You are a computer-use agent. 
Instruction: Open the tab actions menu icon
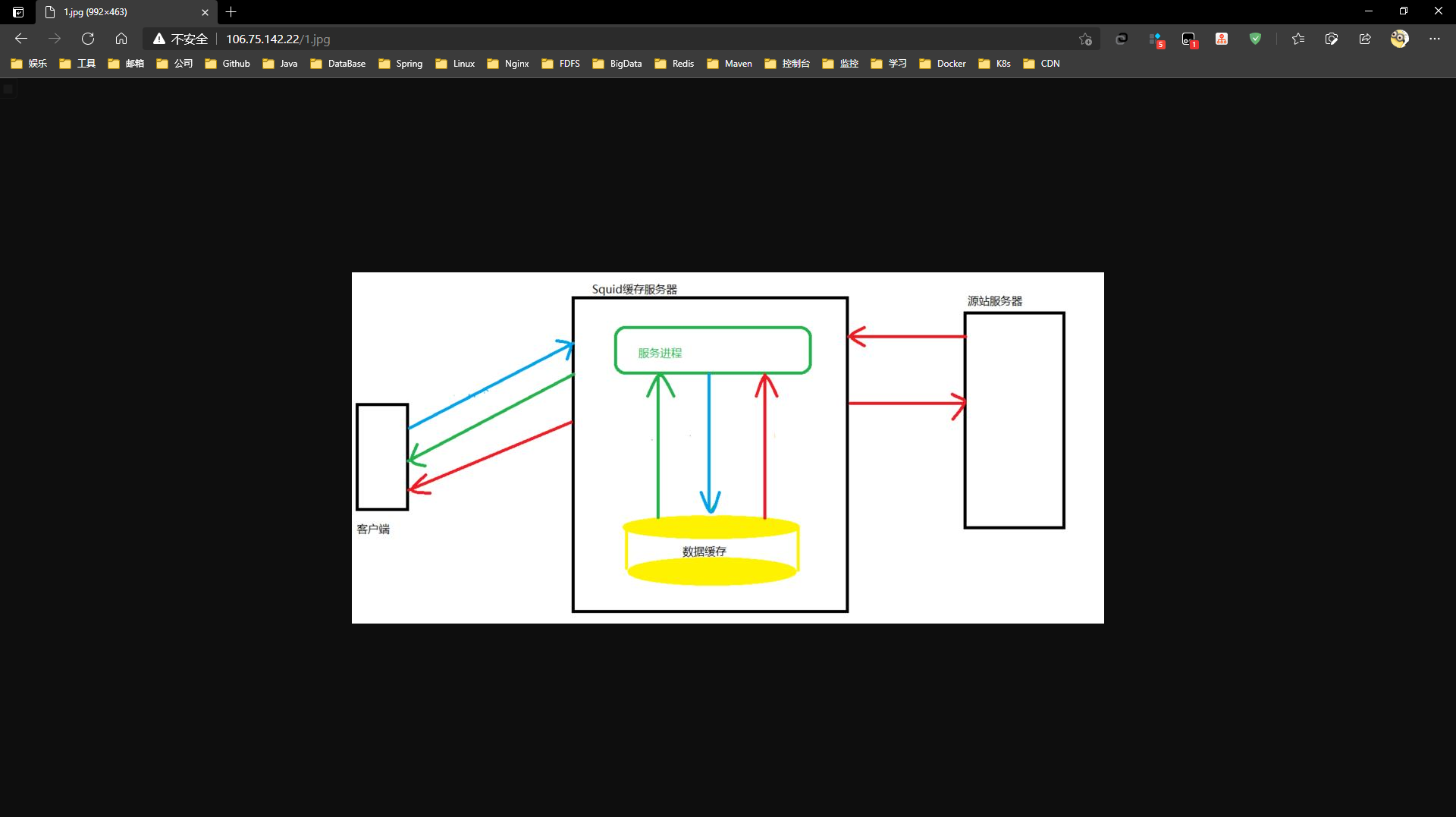[x=18, y=12]
